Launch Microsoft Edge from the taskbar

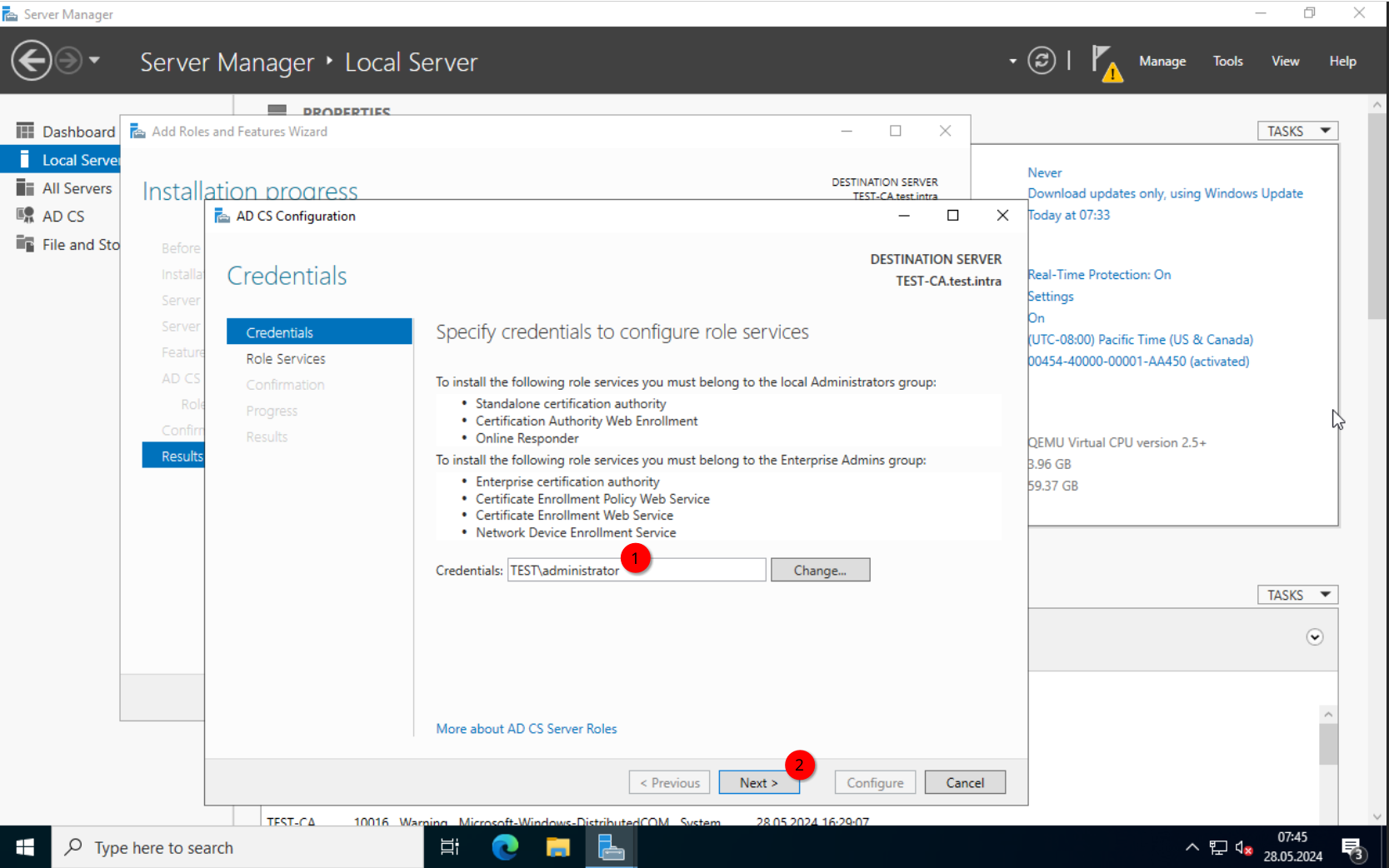pyautogui.click(x=505, y=847)
